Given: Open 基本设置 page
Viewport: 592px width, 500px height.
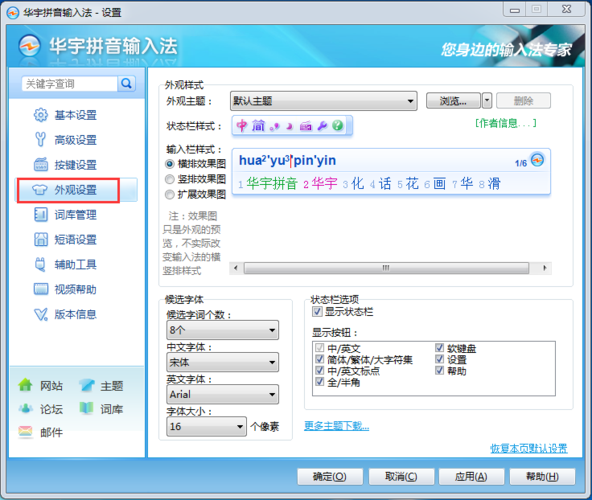Looking at the screenshot, I should [76, 115].
